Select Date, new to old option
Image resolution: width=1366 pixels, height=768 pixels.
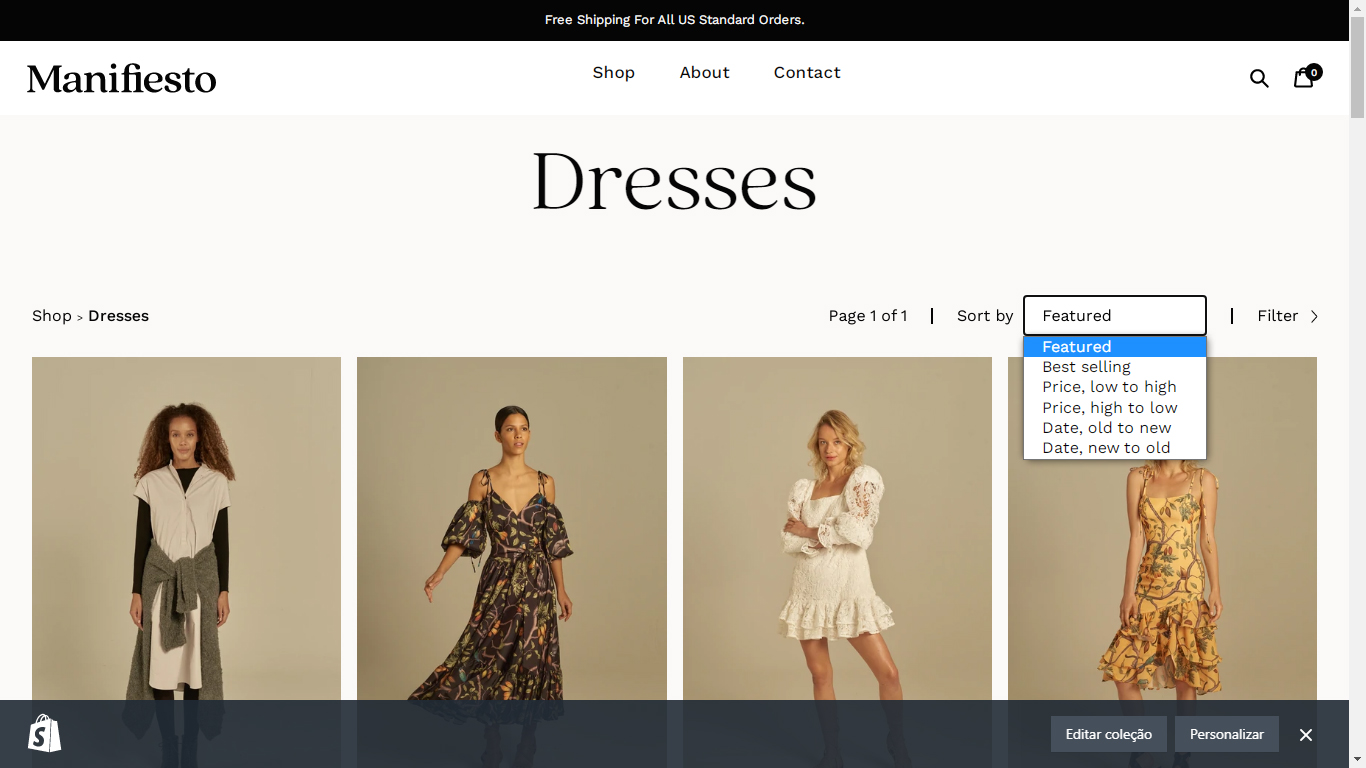point(1114,448)
